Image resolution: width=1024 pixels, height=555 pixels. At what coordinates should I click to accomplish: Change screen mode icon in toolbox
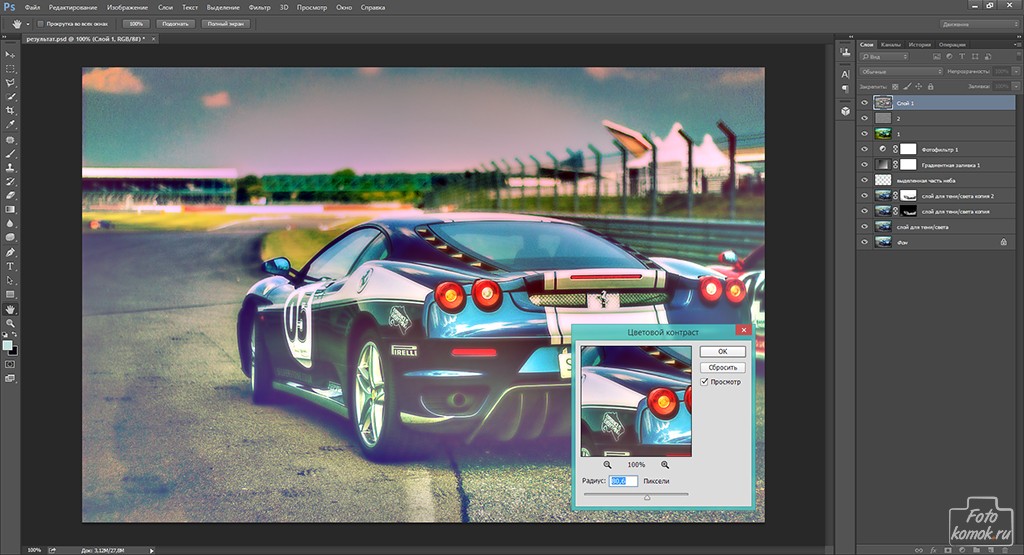[10, 378]
